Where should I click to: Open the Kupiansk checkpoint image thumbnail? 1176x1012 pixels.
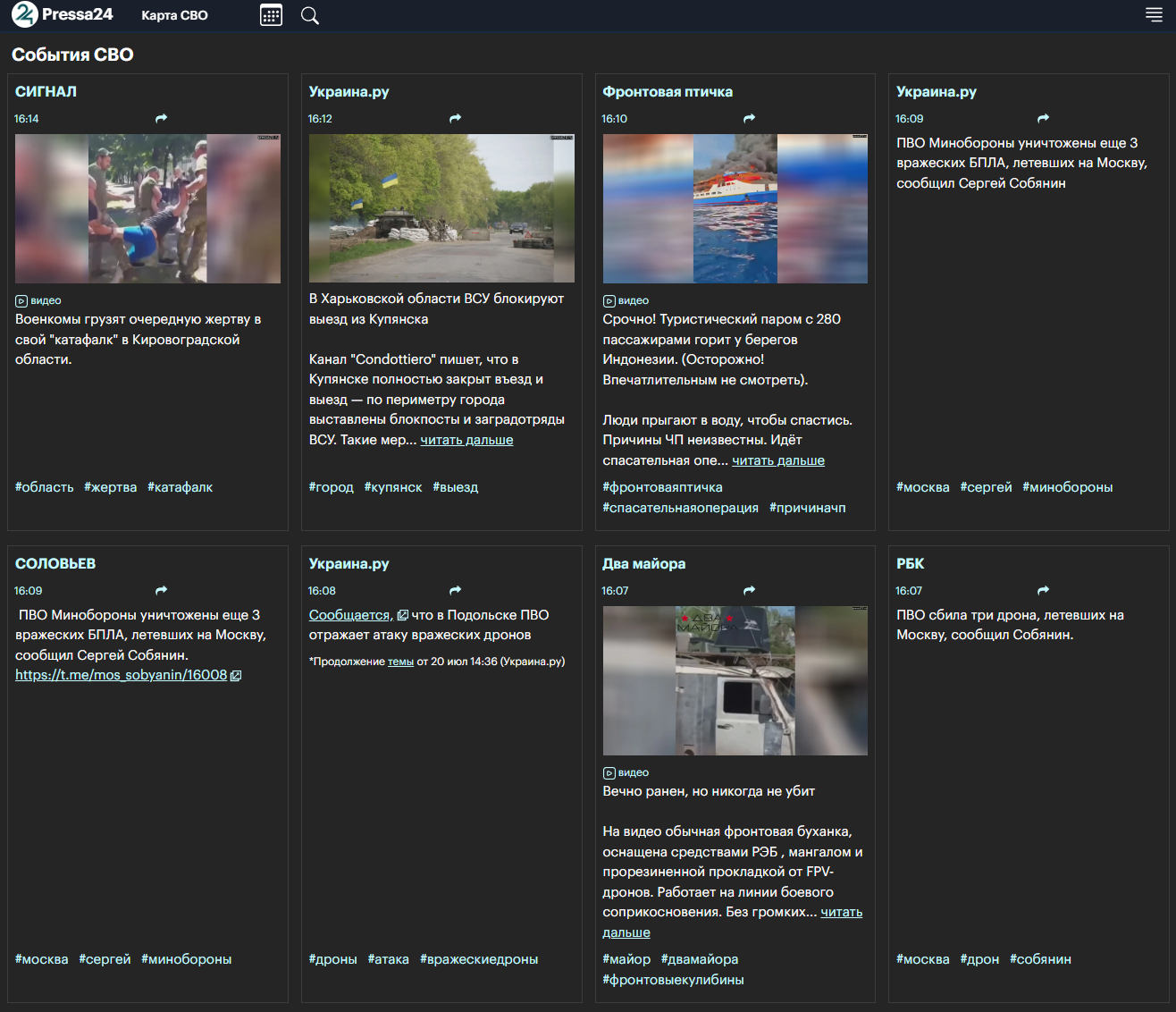[x=441, y=208]
